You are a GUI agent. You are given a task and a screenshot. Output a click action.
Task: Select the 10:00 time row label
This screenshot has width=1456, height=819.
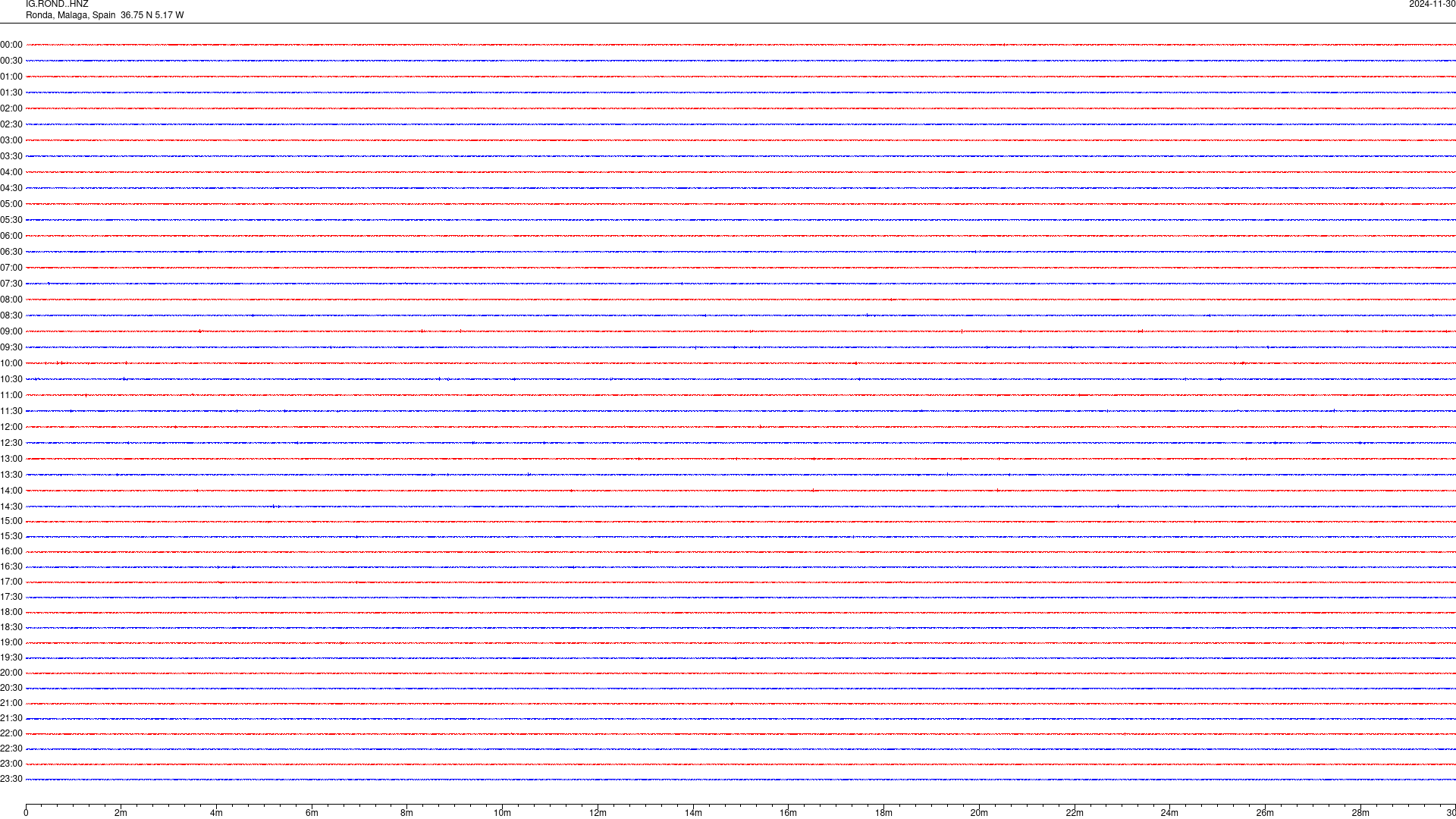(x=11, y=363)
